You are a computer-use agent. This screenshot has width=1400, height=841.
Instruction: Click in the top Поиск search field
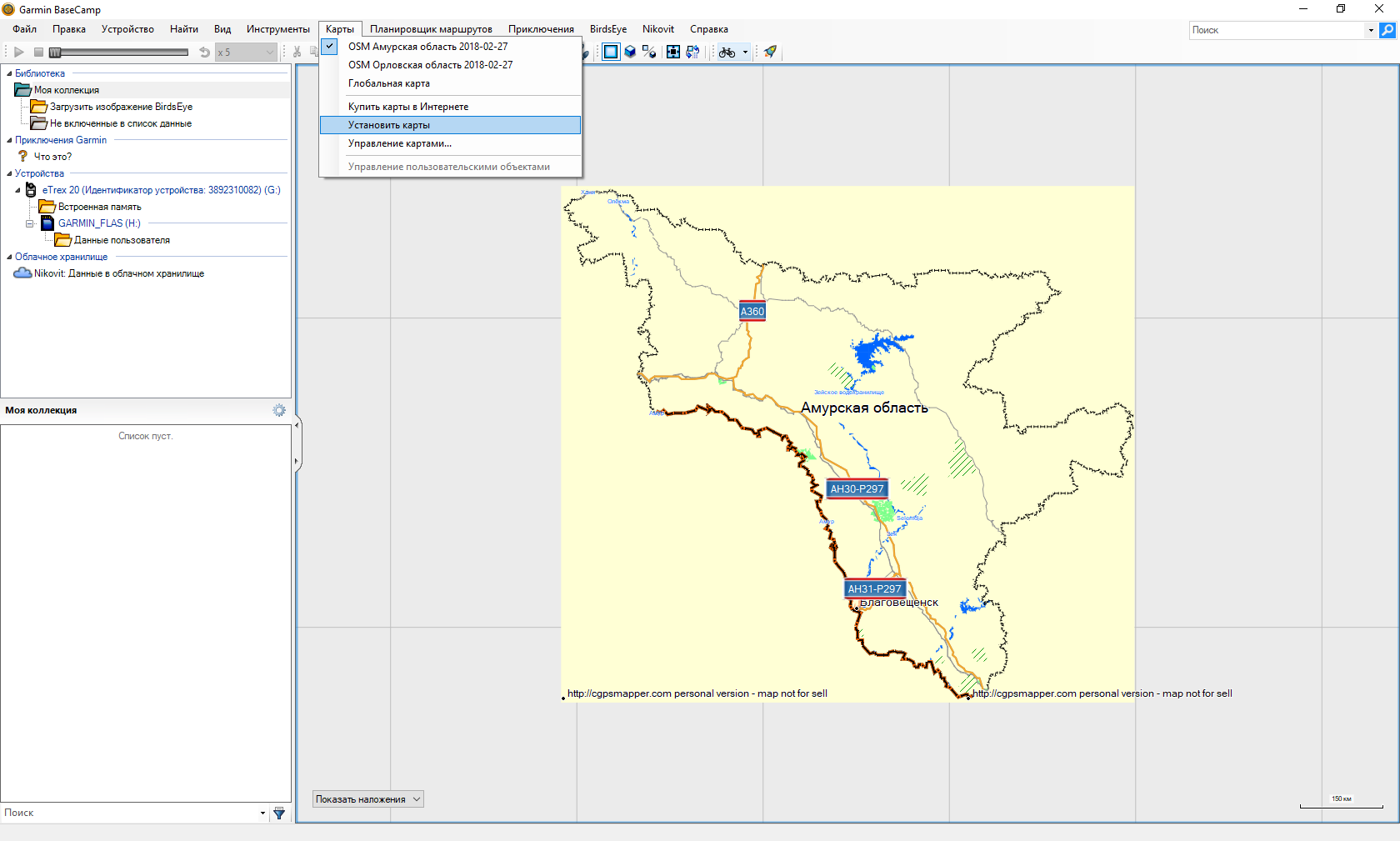1277,30
